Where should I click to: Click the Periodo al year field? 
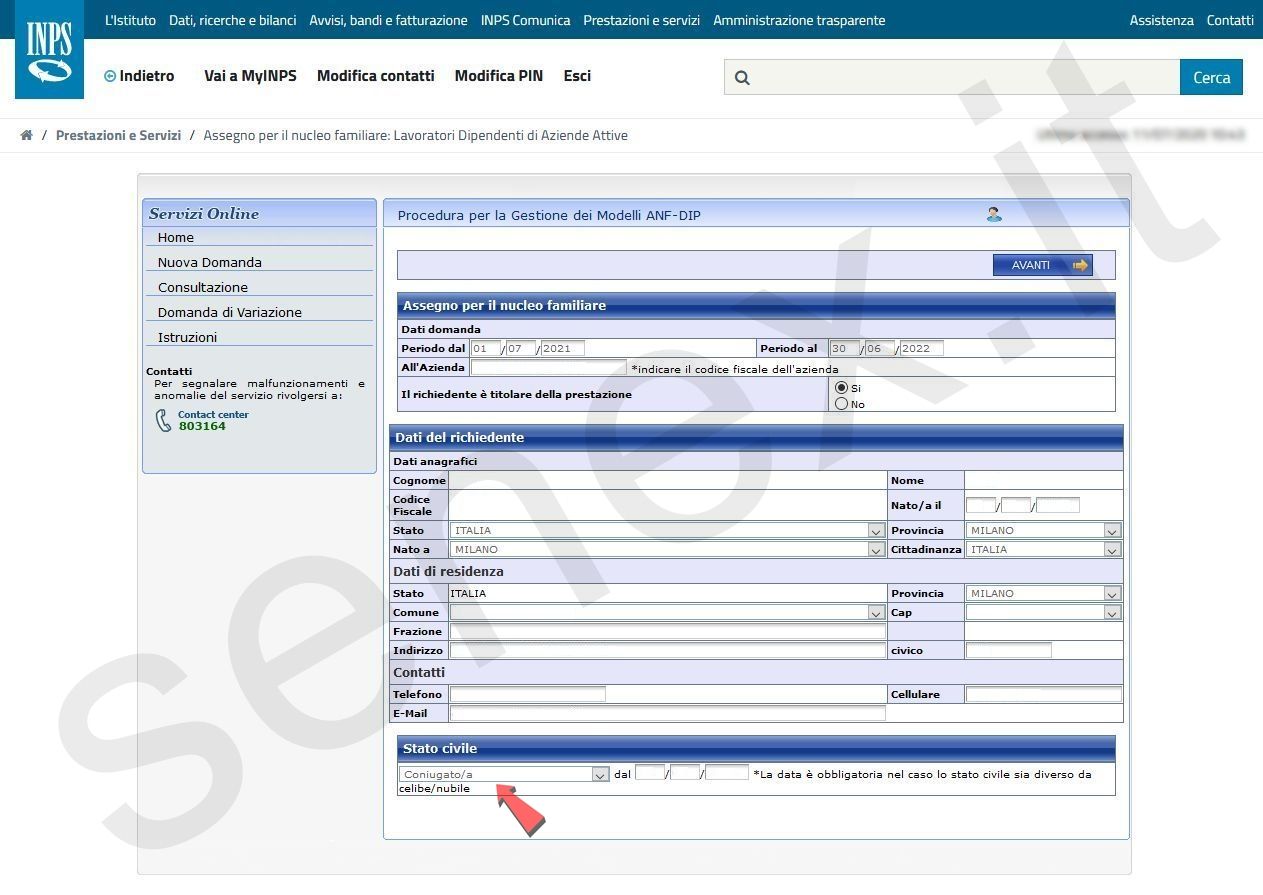[921, 349]
